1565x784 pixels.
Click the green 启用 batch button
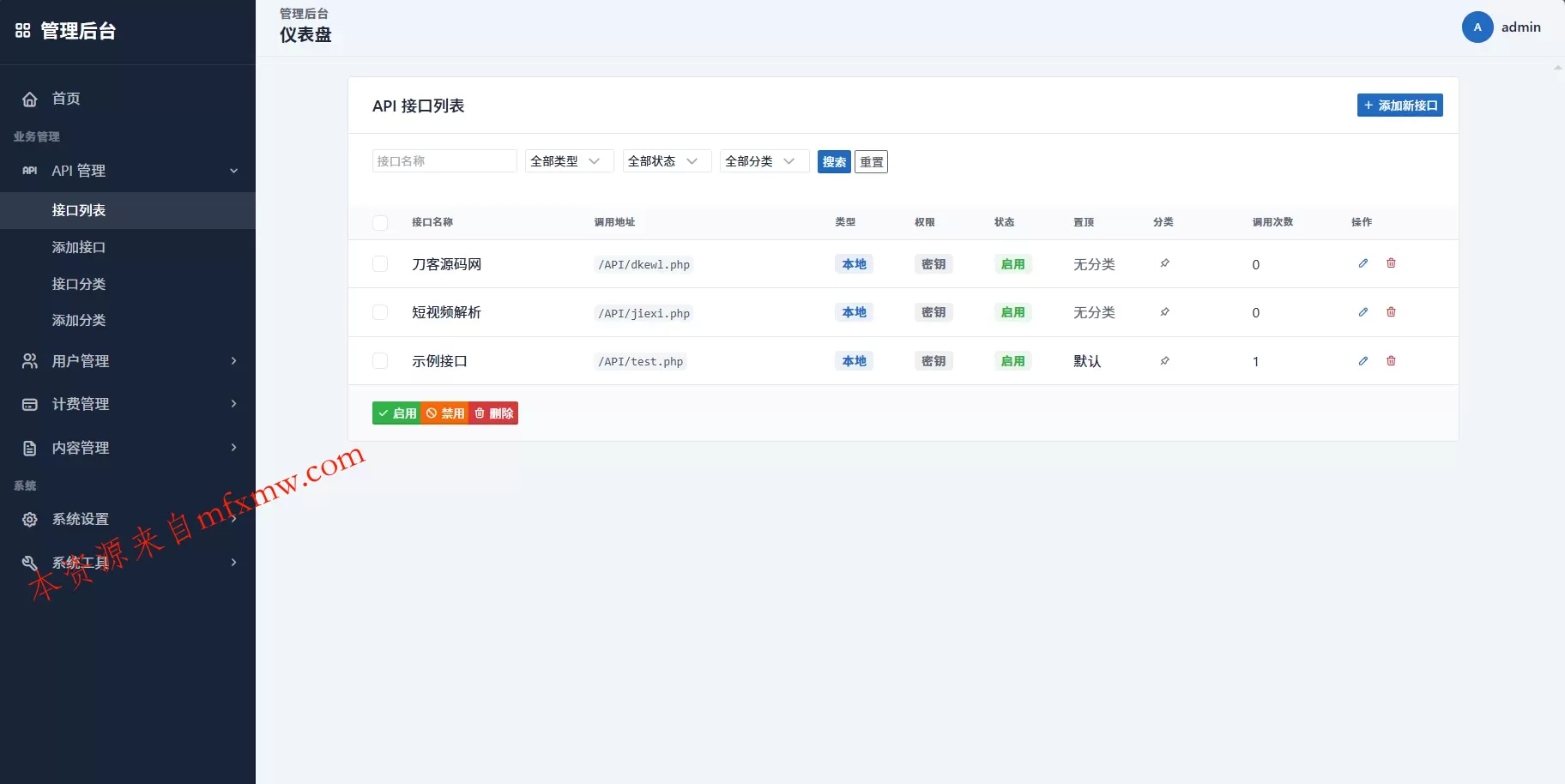point(396,413)
